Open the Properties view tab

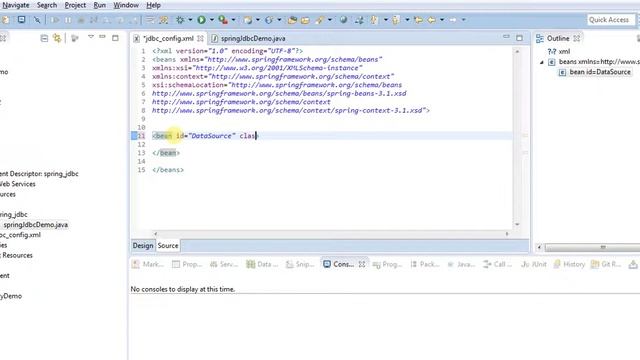(187, 264)
